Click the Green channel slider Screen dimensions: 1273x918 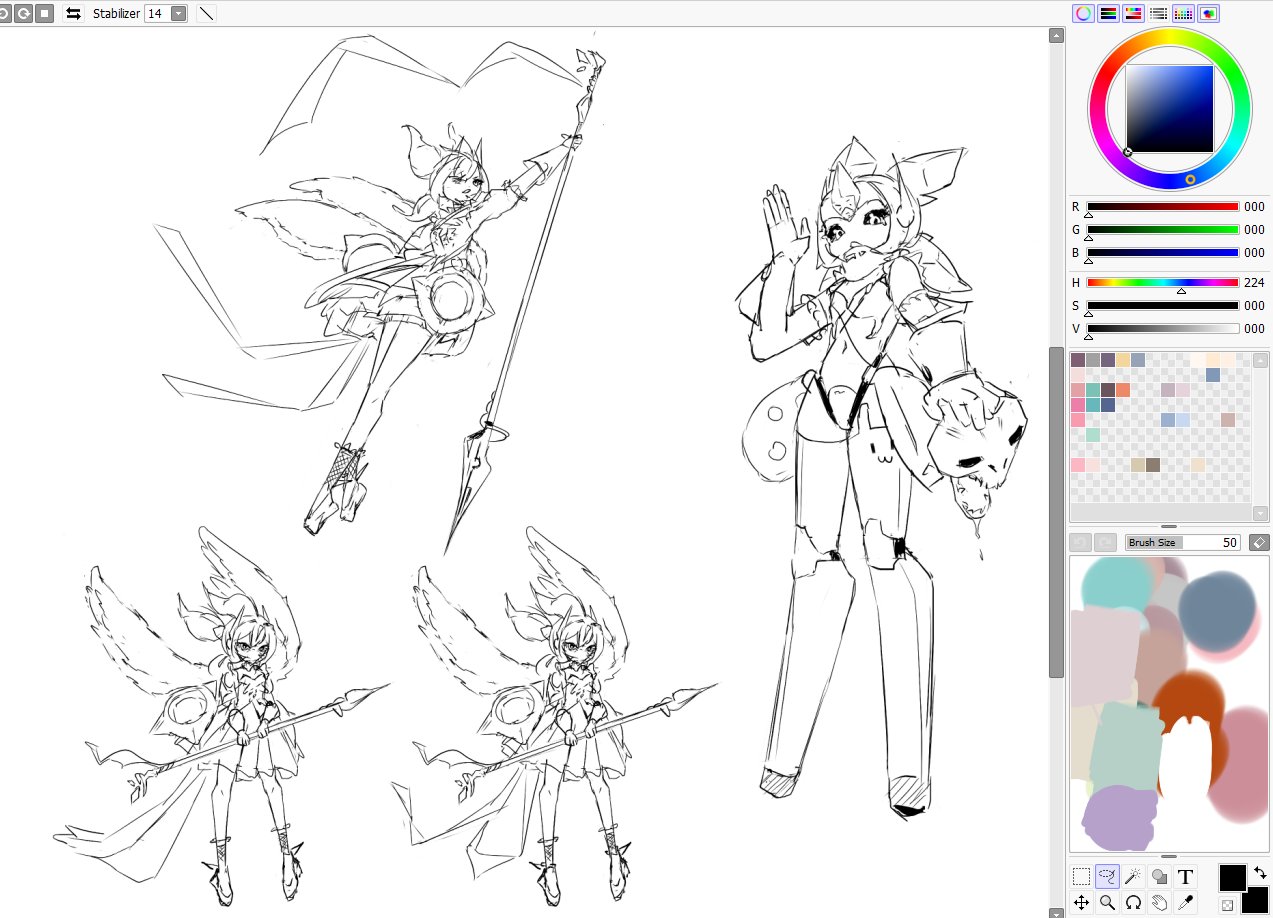(x=1163, y=230)
